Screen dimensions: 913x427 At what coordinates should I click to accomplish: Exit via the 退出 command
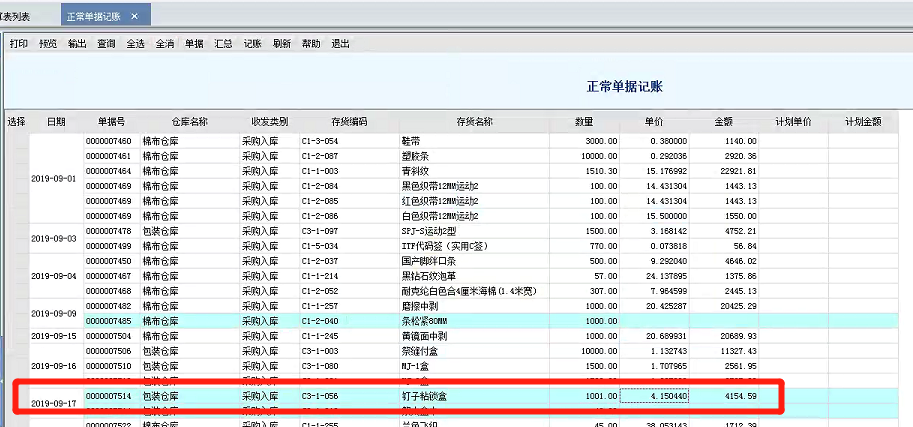point(341,44)
